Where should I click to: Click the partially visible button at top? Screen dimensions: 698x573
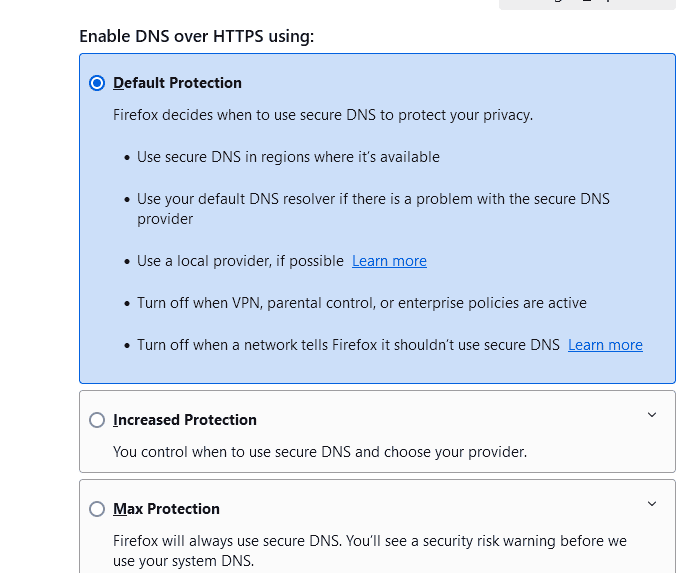(587, 4)
